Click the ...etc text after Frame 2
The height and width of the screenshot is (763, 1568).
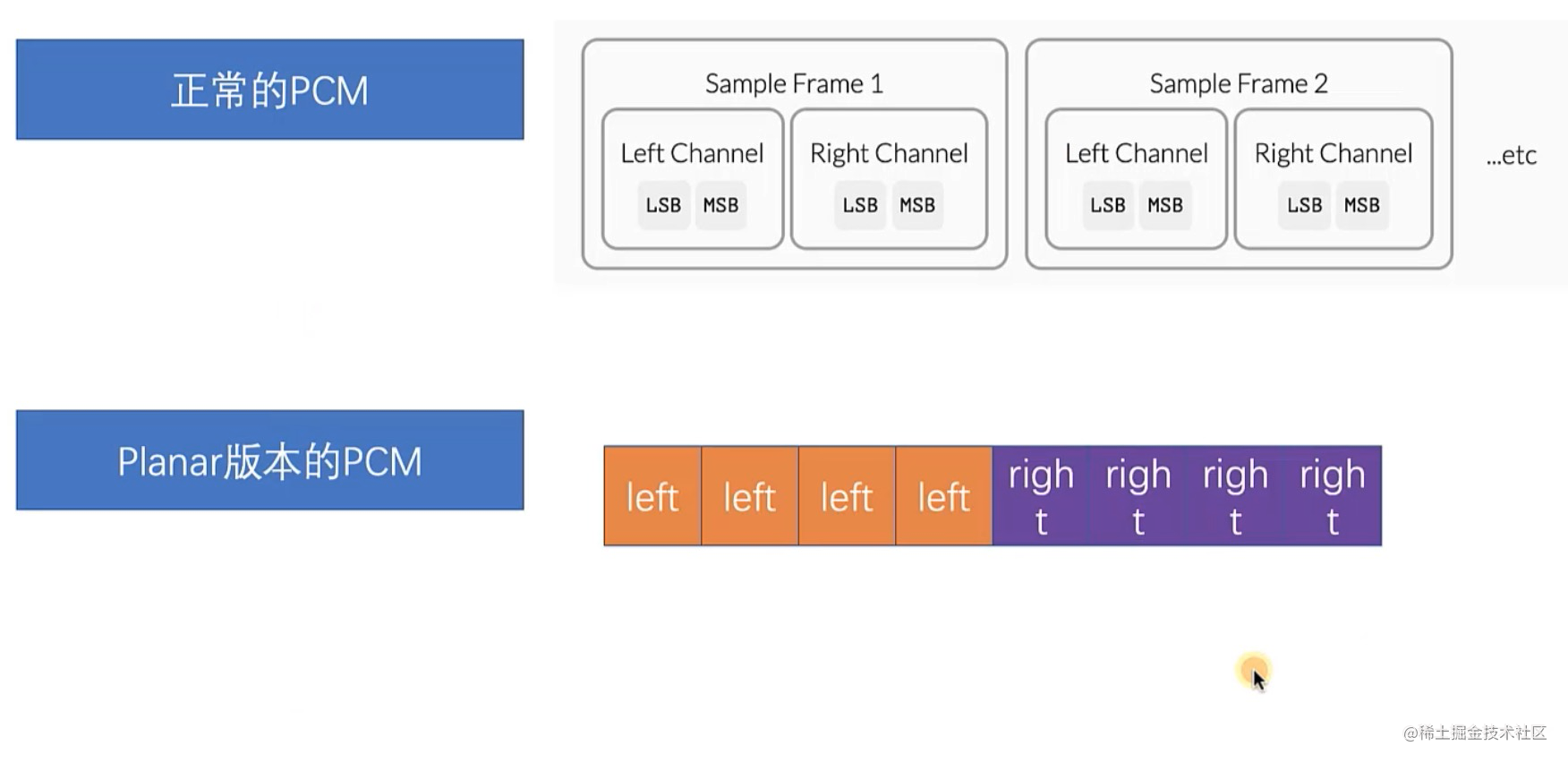click(1512, 155)
